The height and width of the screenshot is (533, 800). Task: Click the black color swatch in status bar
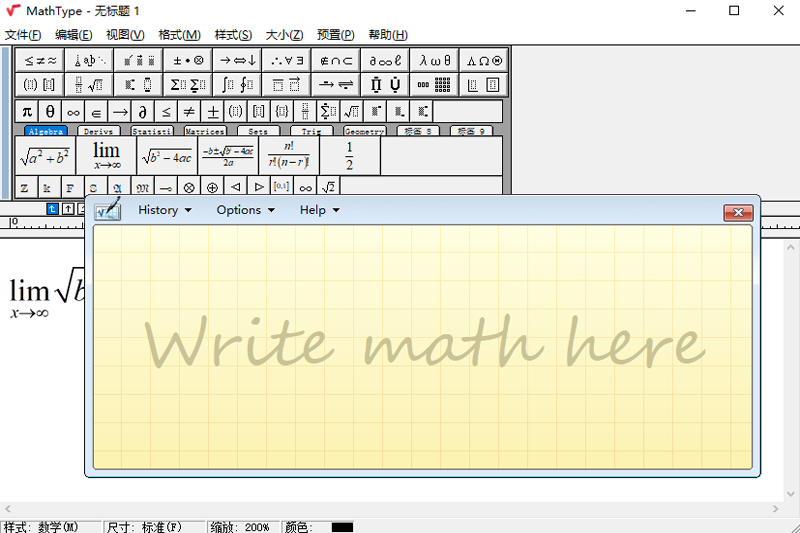click(342, 526)
